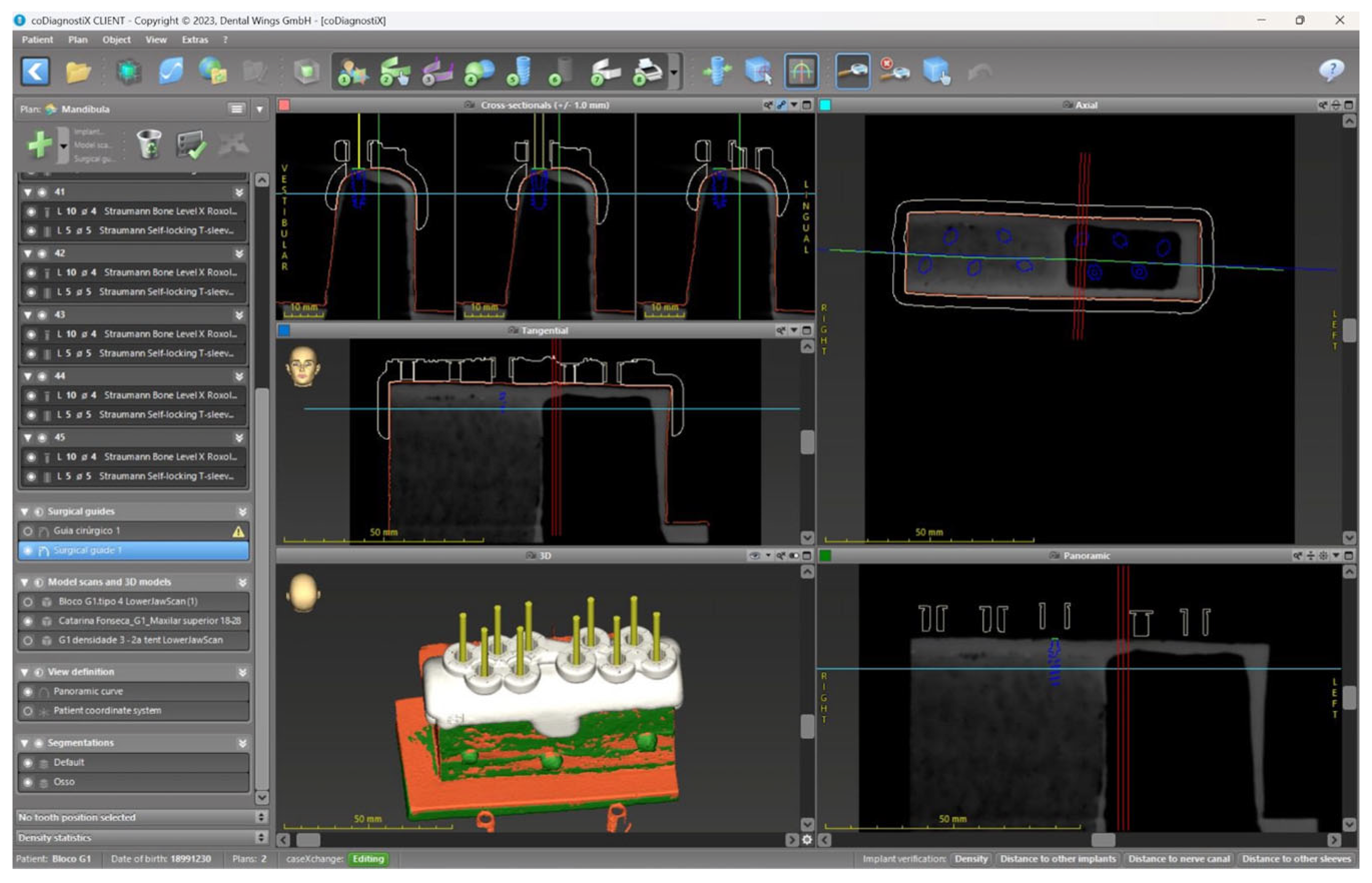
Task: Collapse the tooth 42 implant group
Action: coord(28,254)
